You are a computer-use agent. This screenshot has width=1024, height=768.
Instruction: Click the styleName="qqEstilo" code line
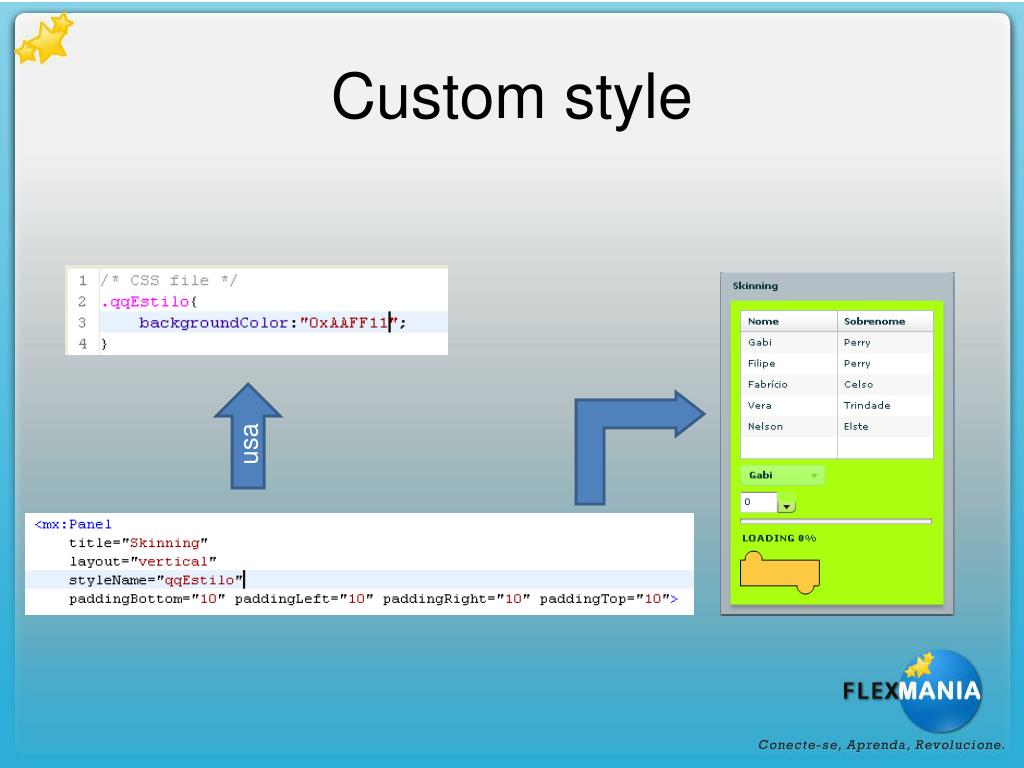[157, 580]
